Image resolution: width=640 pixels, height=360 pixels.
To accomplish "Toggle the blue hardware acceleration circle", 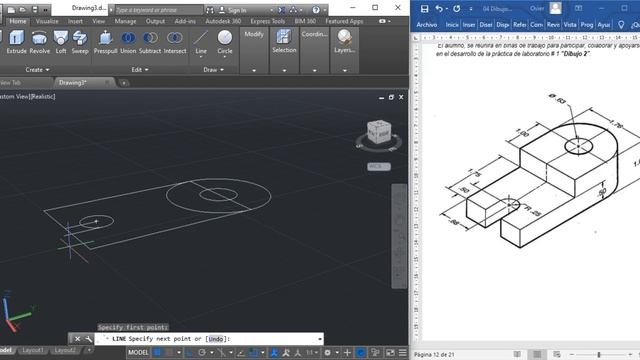I will point(361,353).
